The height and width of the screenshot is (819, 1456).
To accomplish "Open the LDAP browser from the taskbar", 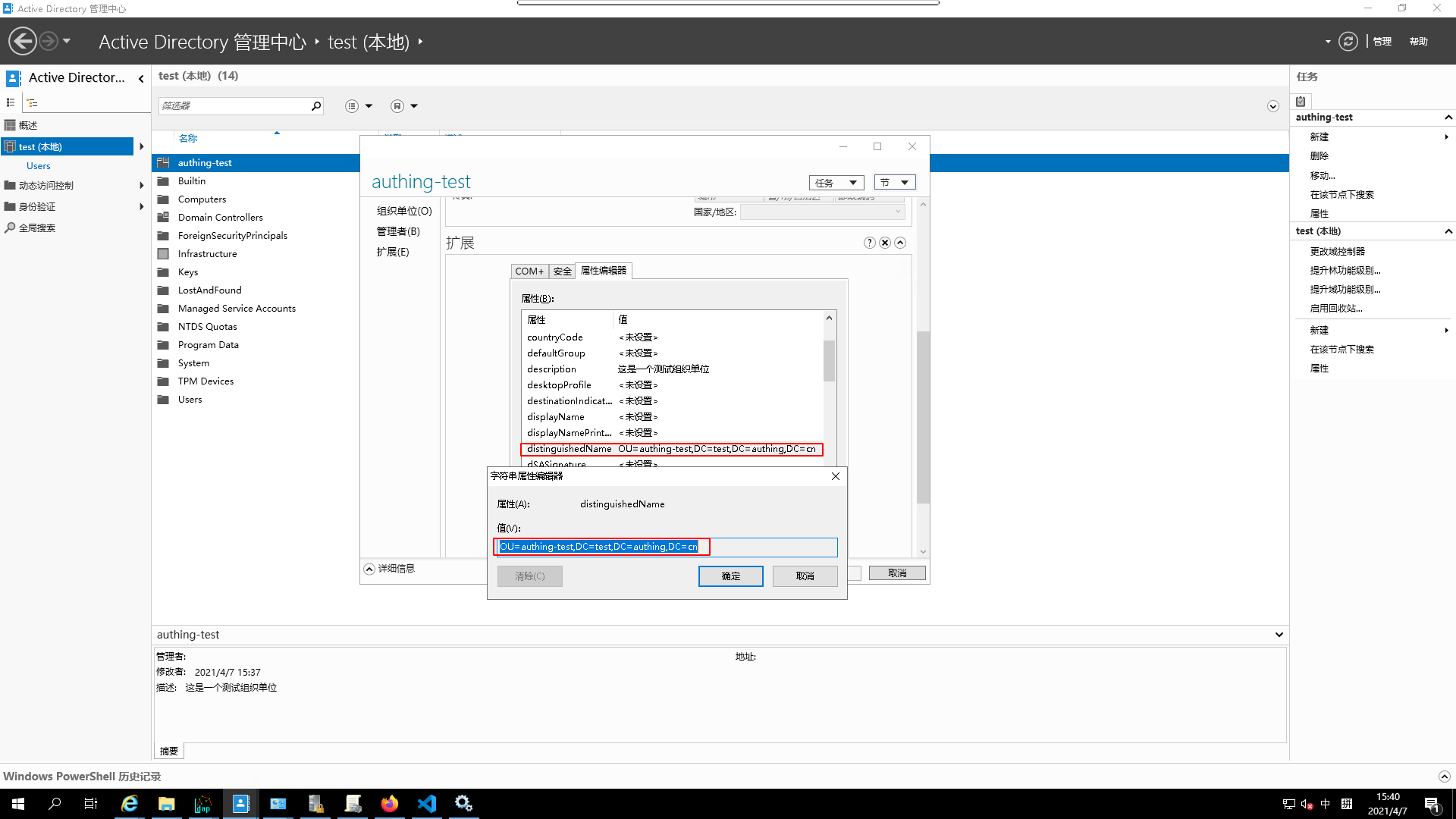I will (203, 803).
